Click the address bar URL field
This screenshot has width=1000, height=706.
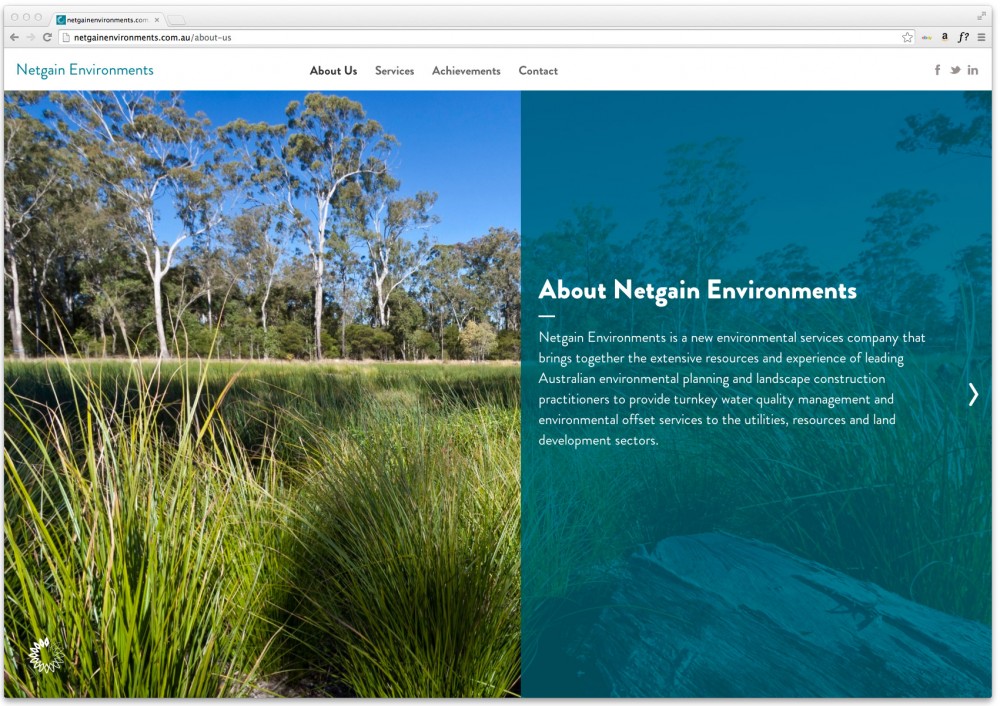485,38
